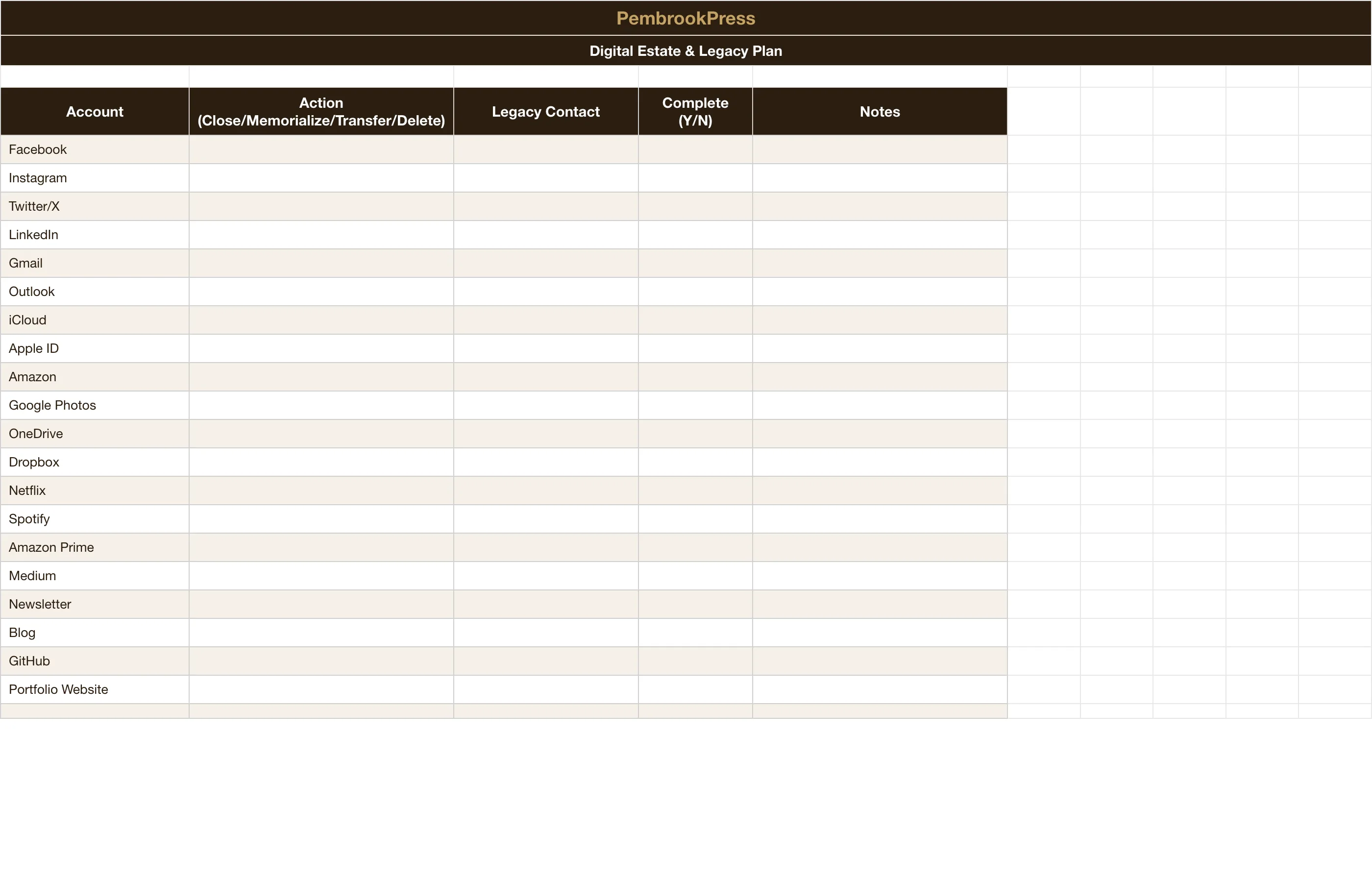Select the Amazon account cell
The width and height of the screenshot is (1372, 882).
(95, 377)
